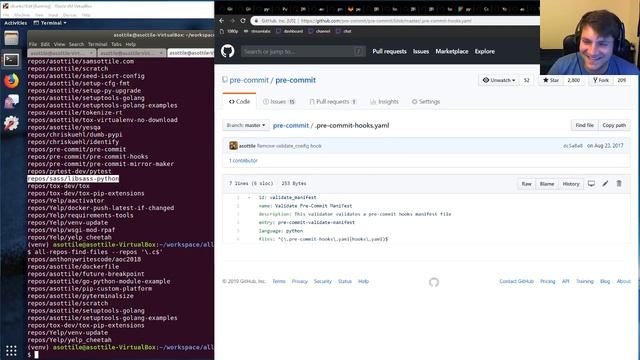Image resolution: width=640 pixels, height=360 pixels.
Task: Switch to second terminal tab
Action: pos(132,53)
